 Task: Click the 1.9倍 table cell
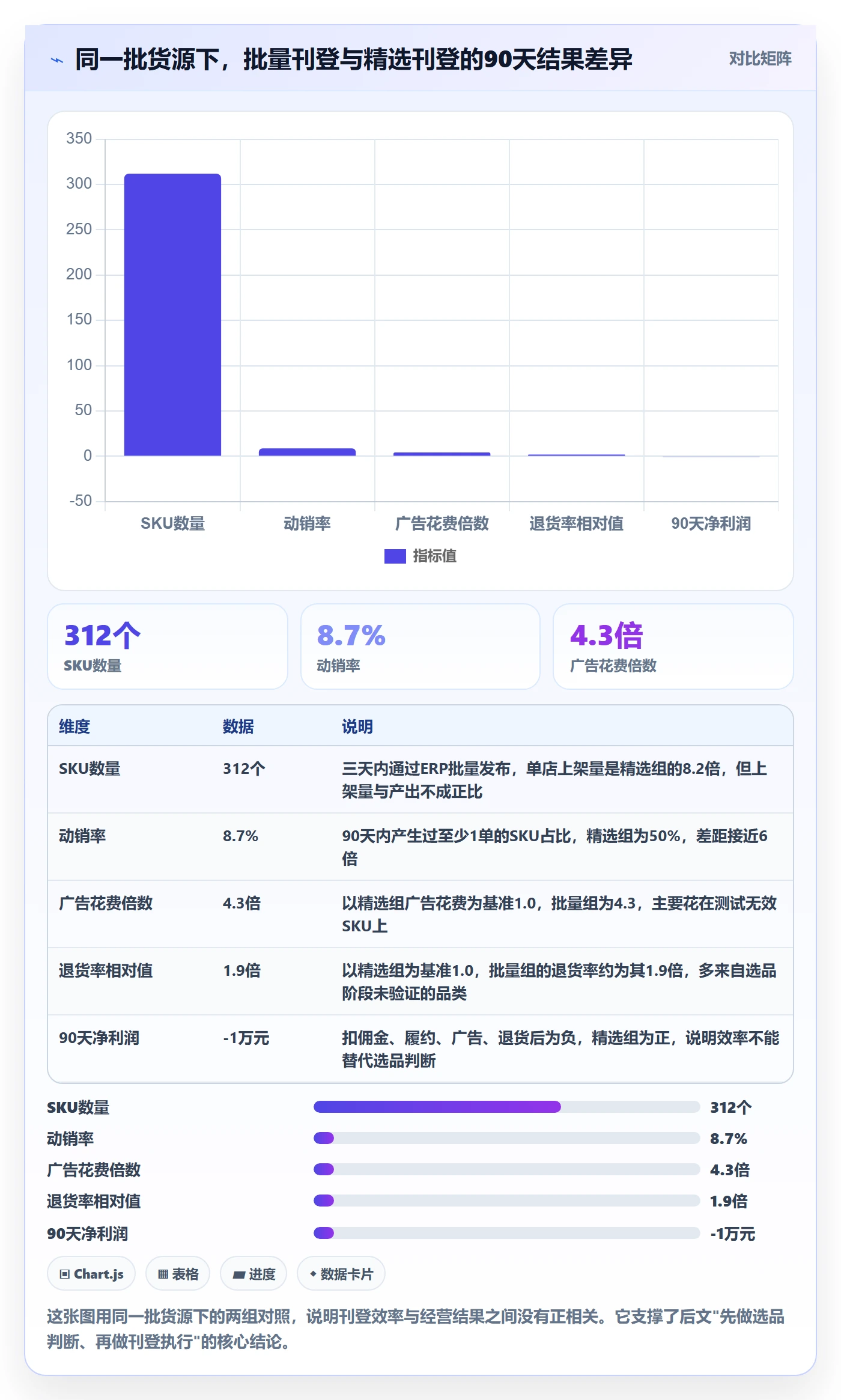pos(241,970)
